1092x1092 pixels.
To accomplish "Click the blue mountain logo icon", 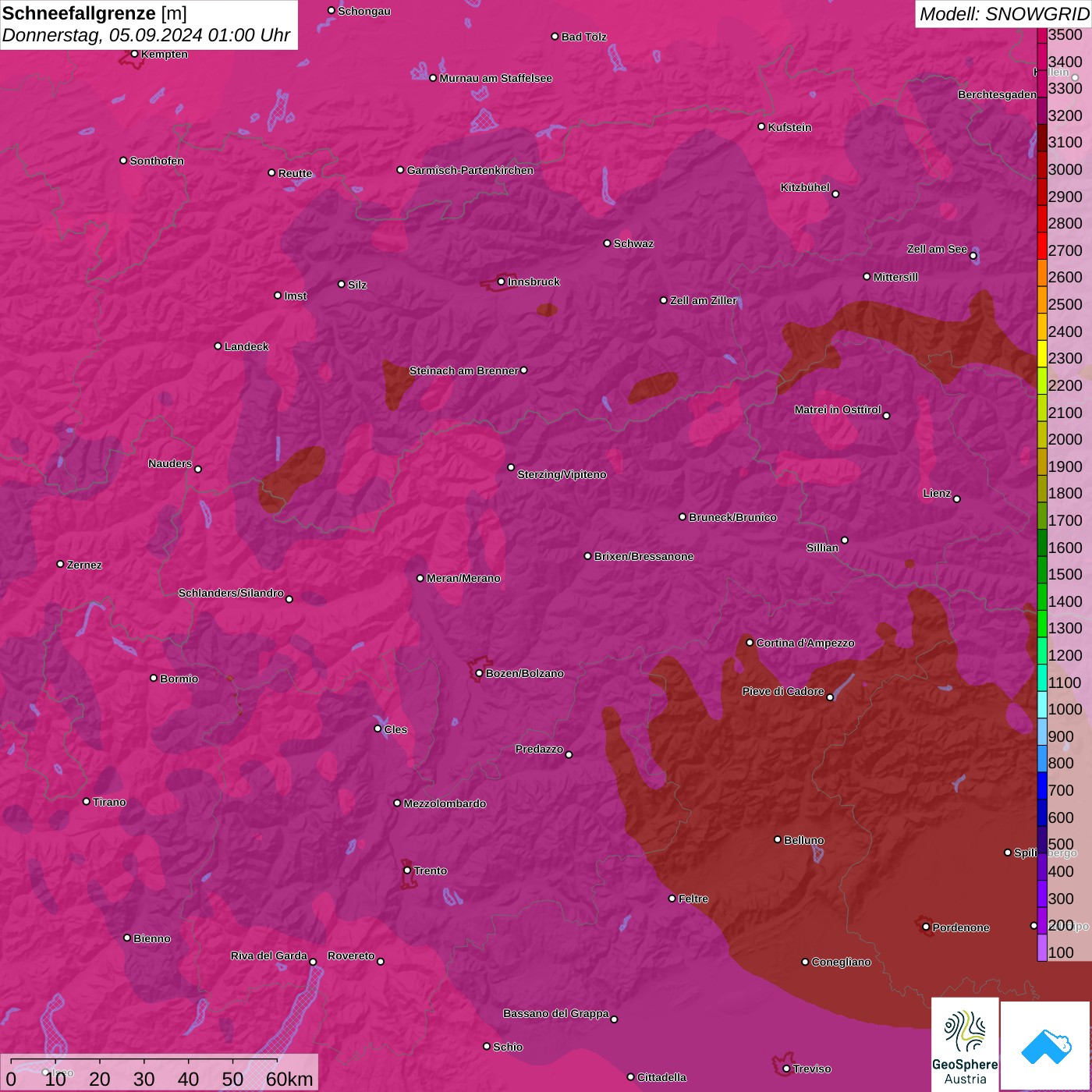I will pyautogui.click(x=1046, y=1046).
